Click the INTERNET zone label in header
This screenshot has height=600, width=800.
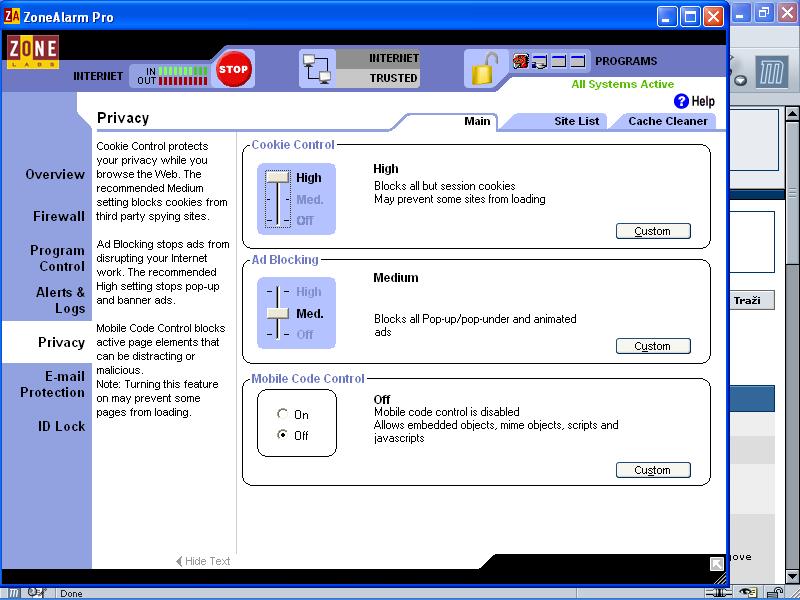393,58
